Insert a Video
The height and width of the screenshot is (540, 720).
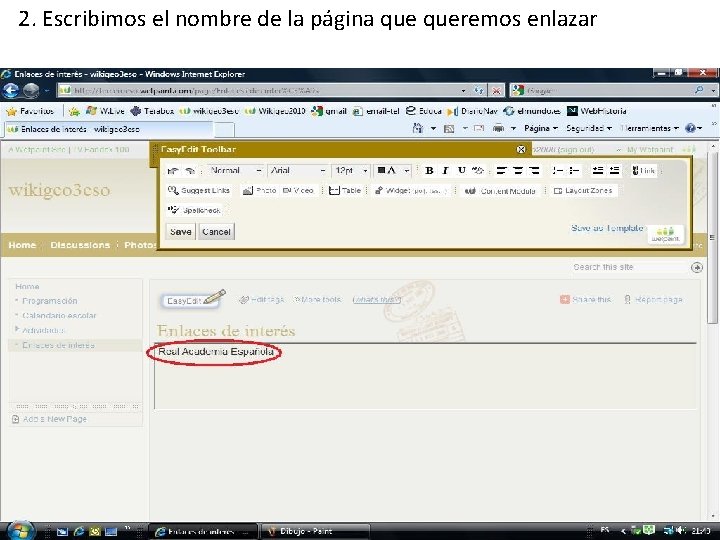click(298, 190)
